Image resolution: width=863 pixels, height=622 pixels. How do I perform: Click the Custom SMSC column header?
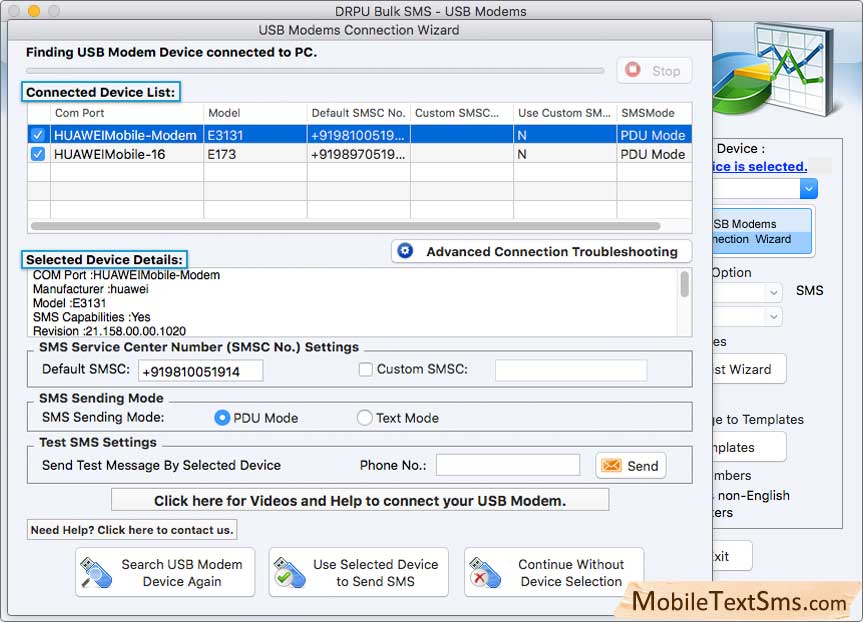click(x=462, y=113)
